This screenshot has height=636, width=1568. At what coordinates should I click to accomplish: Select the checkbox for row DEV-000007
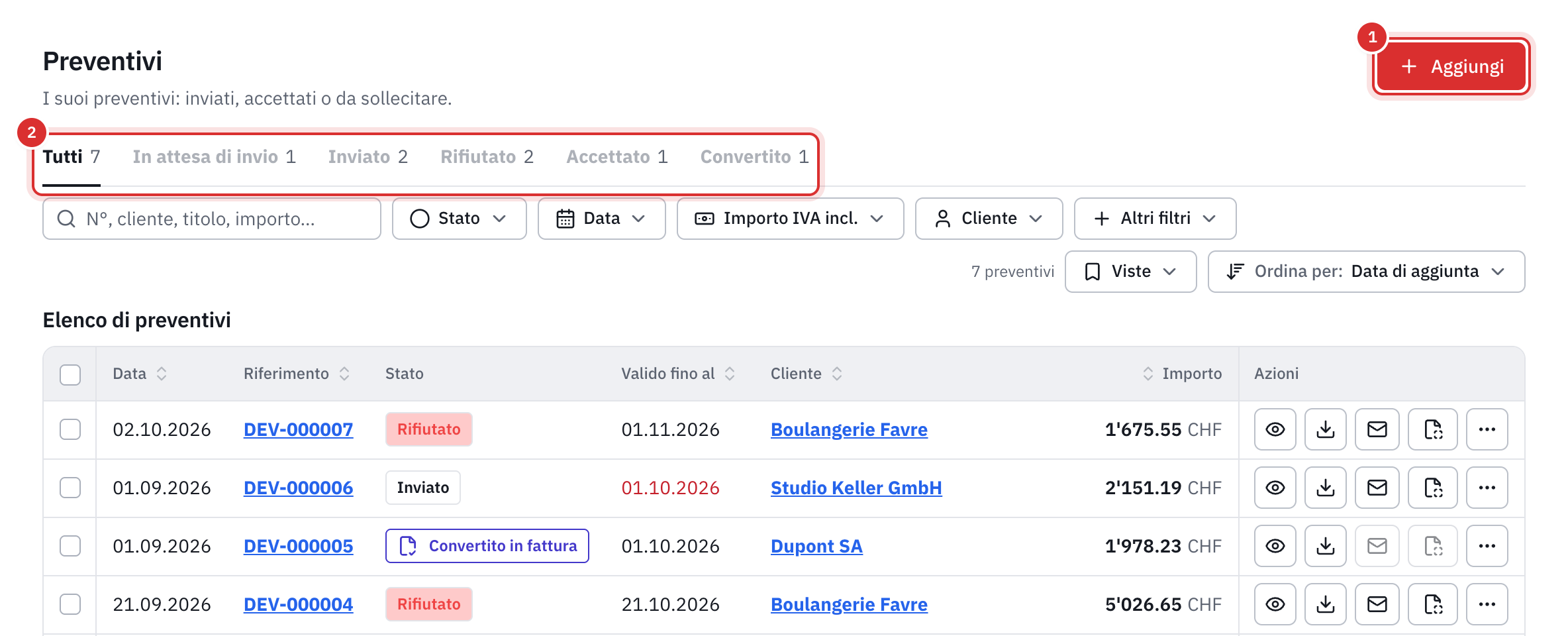70,429
